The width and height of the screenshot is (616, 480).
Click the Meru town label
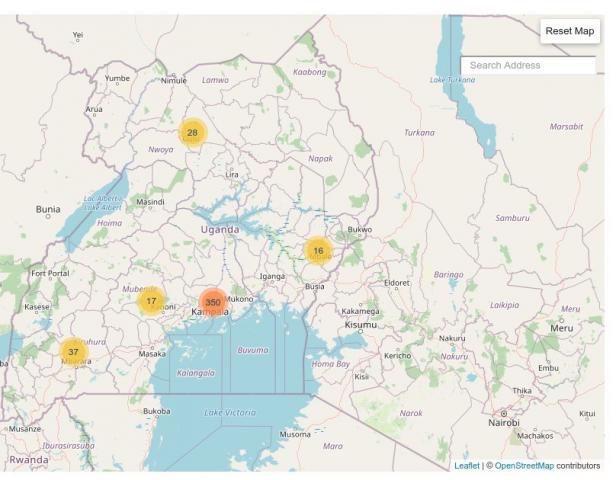tap(562, 328)
